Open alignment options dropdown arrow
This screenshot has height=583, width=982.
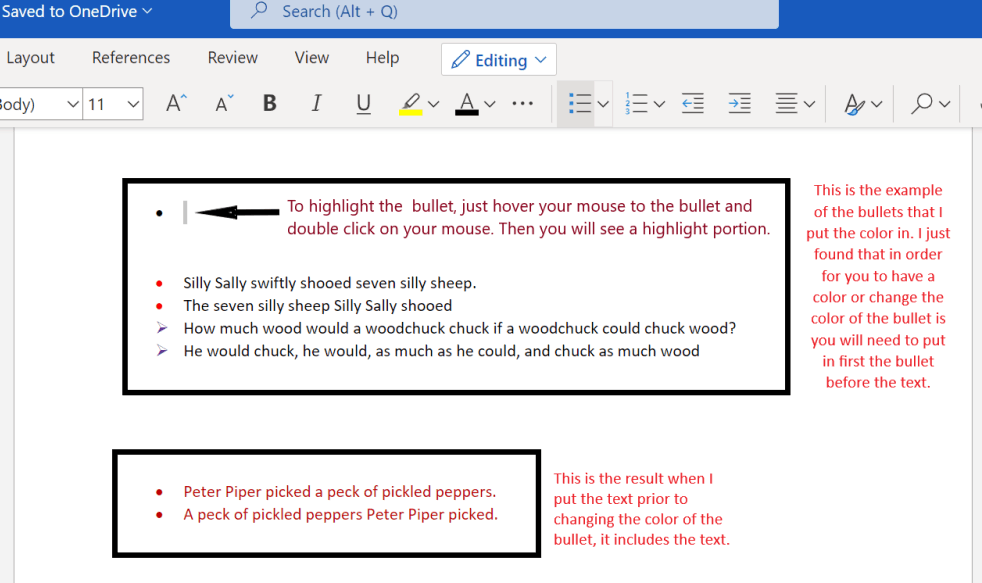(809, 104)
